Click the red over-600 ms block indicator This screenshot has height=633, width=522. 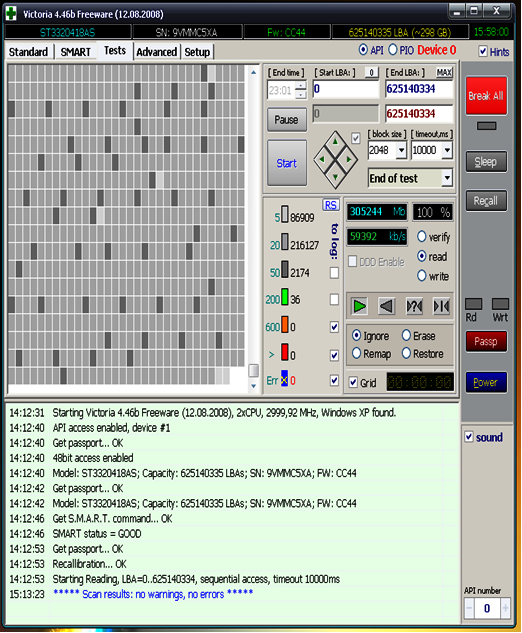(285, 352)
